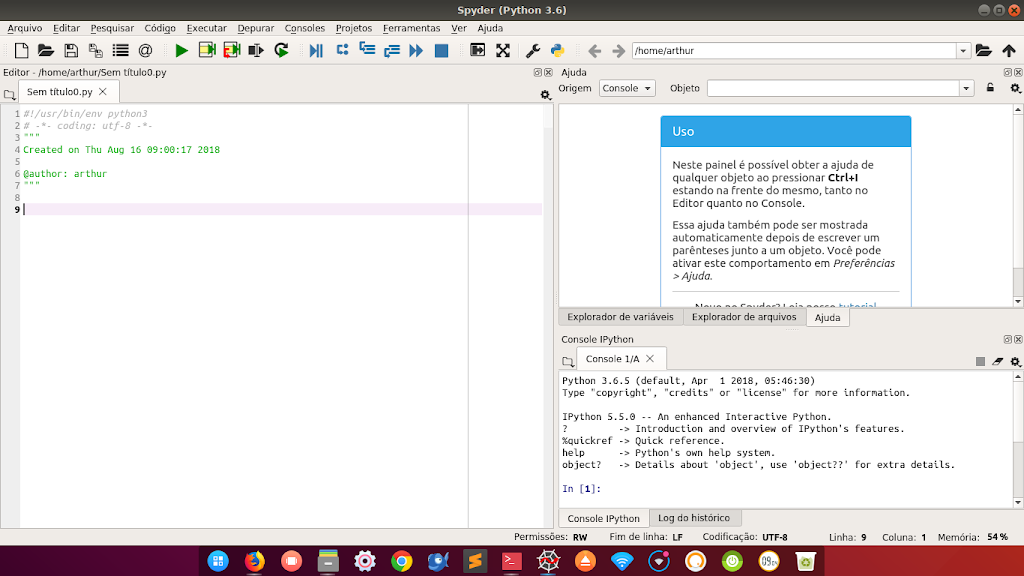Image resolution: width=1024 pixels, height=576 pixels.
Task: Run current cell and advance
Action: click(232, 50)
